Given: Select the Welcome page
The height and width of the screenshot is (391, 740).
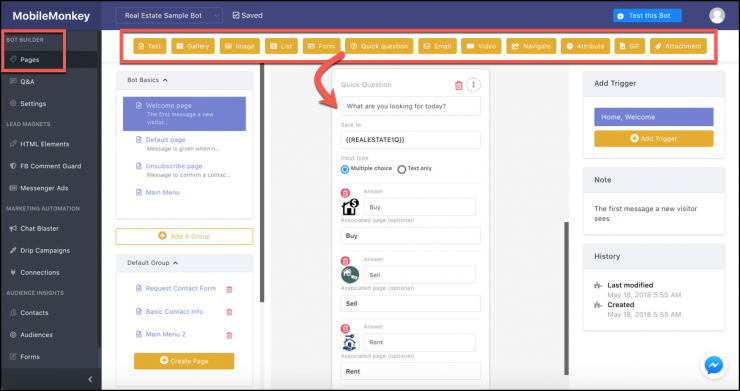Looking at the screenshot, I should pyautogui.click(x=185, y=114).
